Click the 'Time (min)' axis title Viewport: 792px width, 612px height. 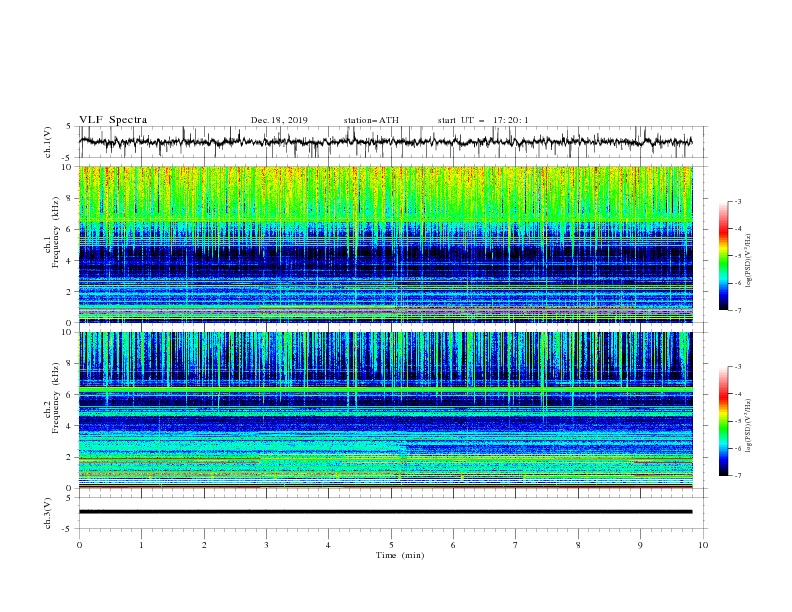pyautogui.click(x=400, y=555)
